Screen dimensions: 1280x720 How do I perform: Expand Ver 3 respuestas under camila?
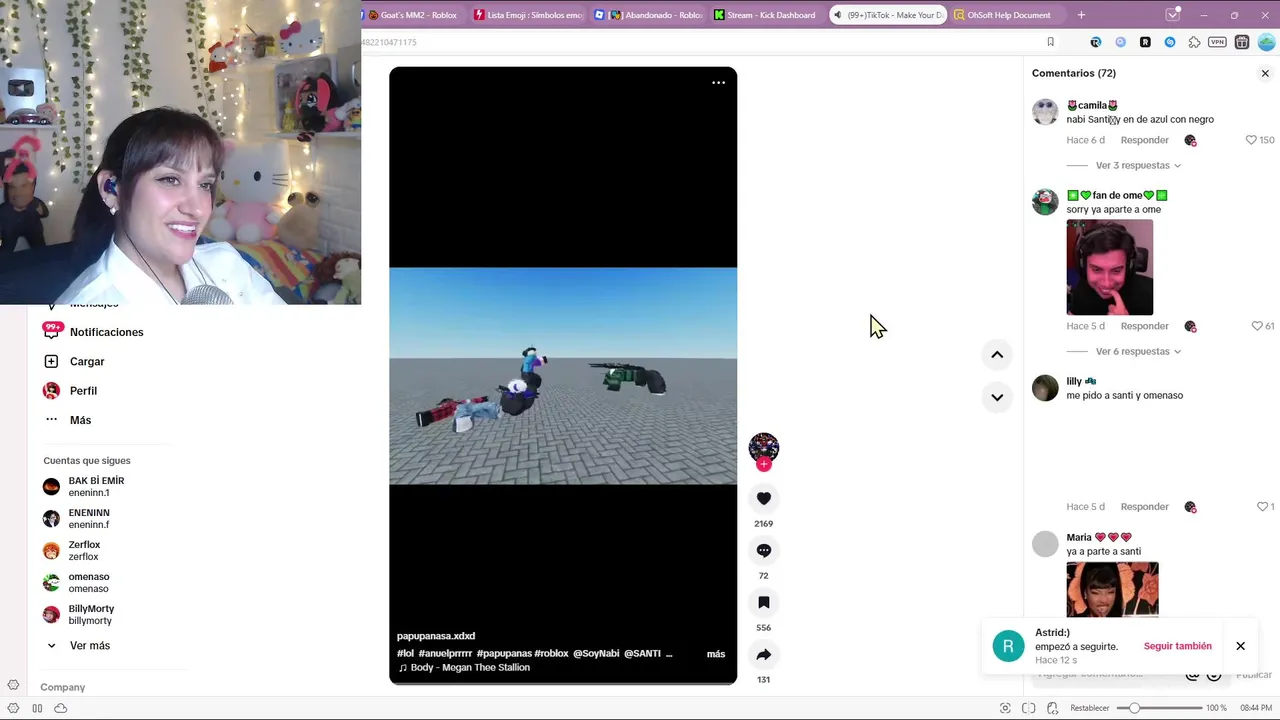1138,165
